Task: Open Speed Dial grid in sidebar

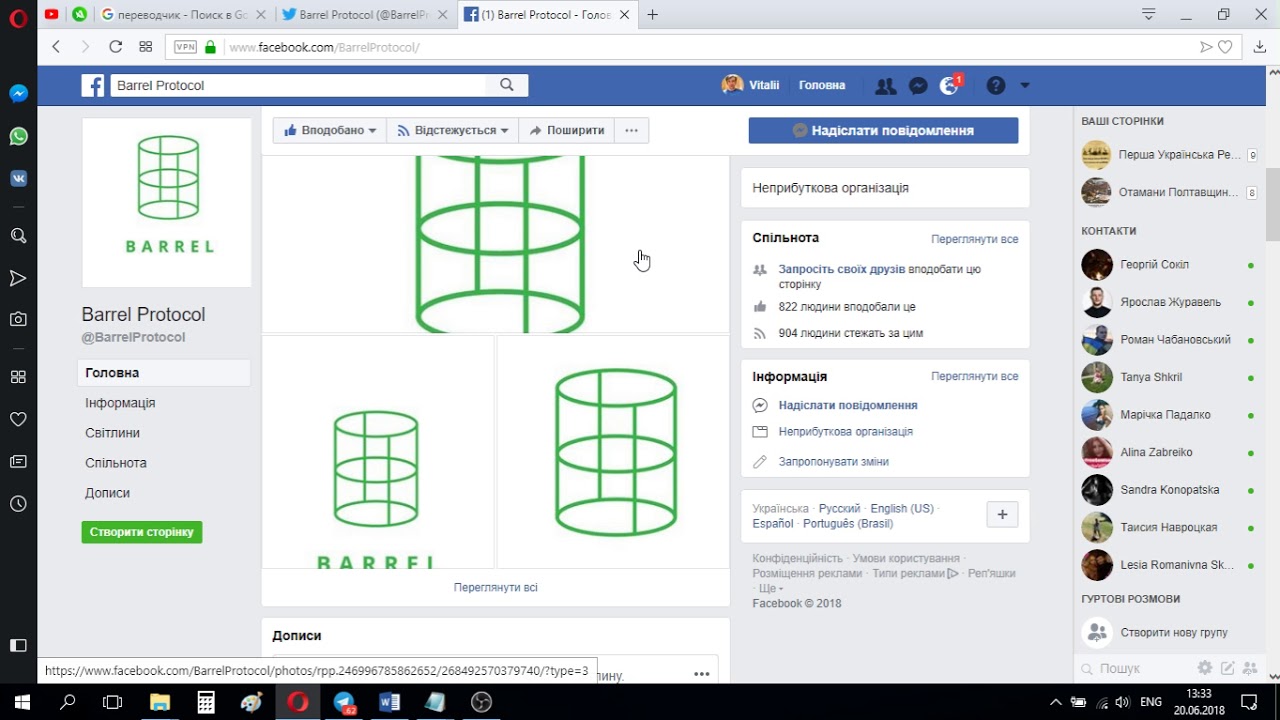Action: 18,377
